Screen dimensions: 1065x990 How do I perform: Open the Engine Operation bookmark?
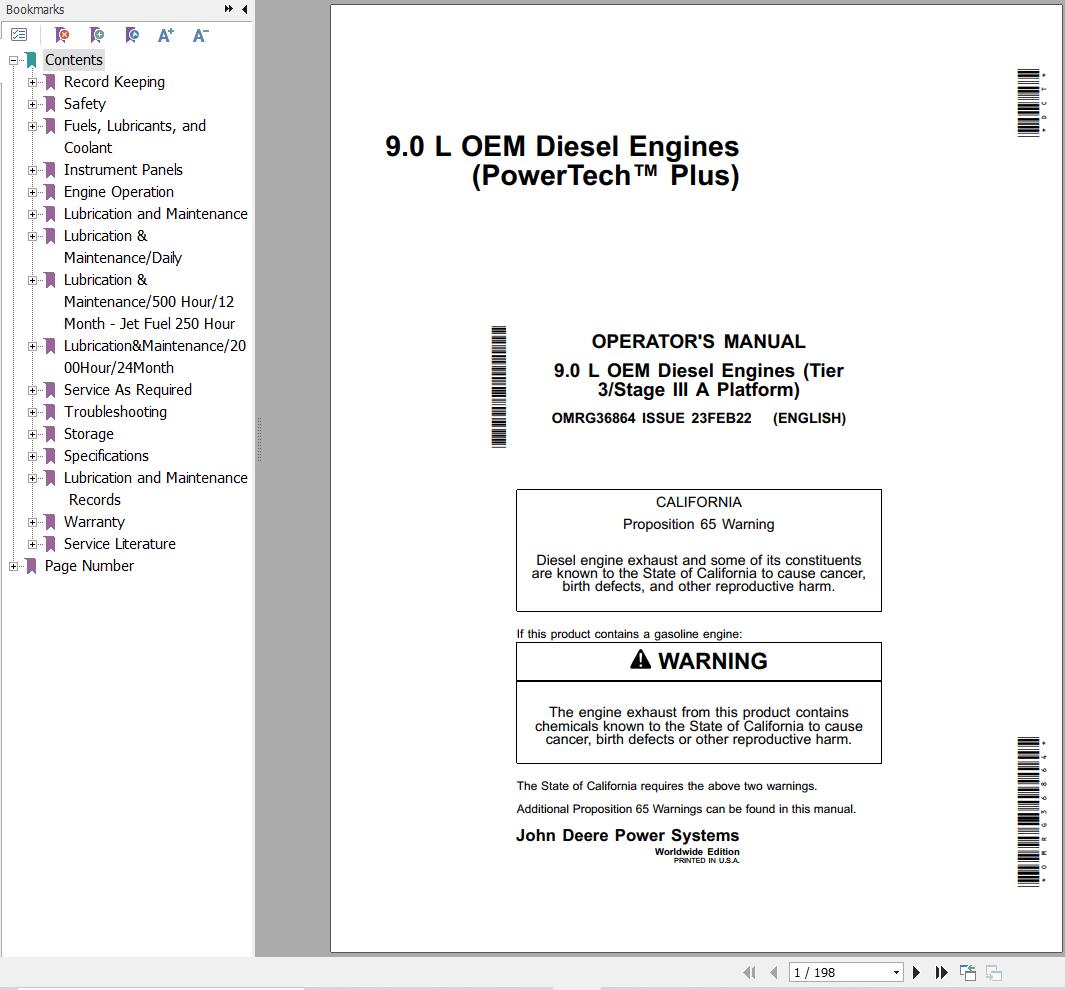tap(119, 192)
